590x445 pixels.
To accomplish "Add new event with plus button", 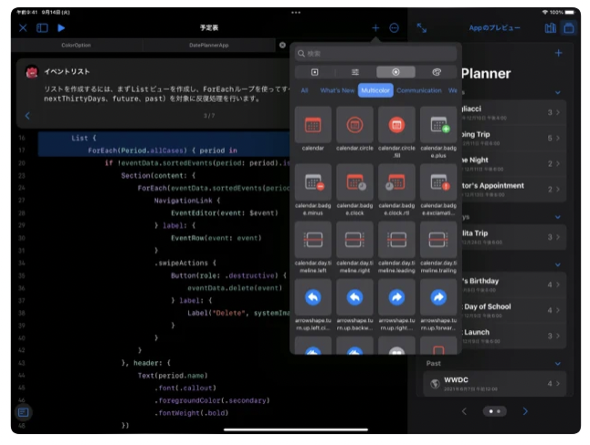I will click(x=558, y=53).
